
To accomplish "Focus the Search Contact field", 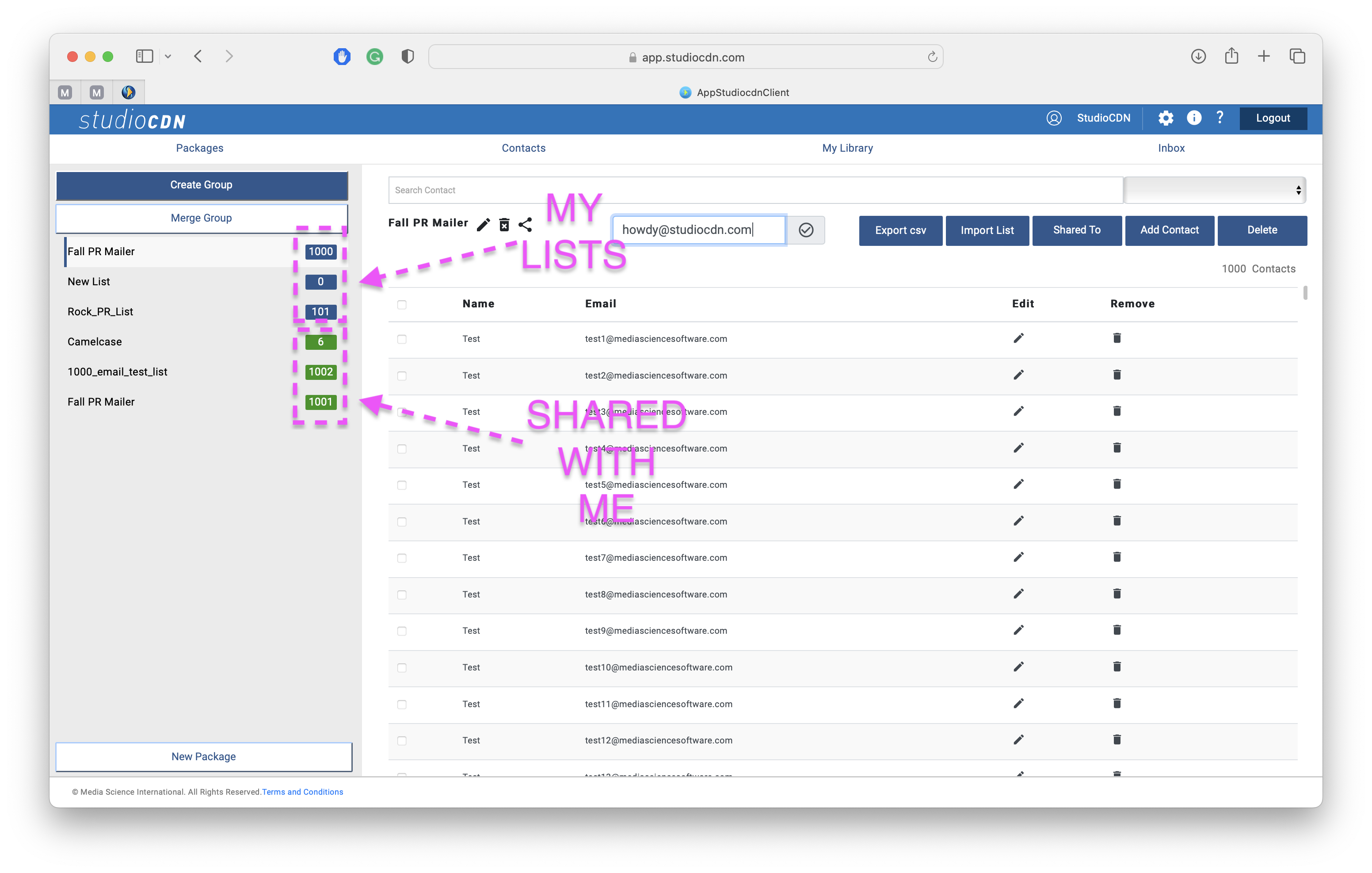I will point(755,190).
